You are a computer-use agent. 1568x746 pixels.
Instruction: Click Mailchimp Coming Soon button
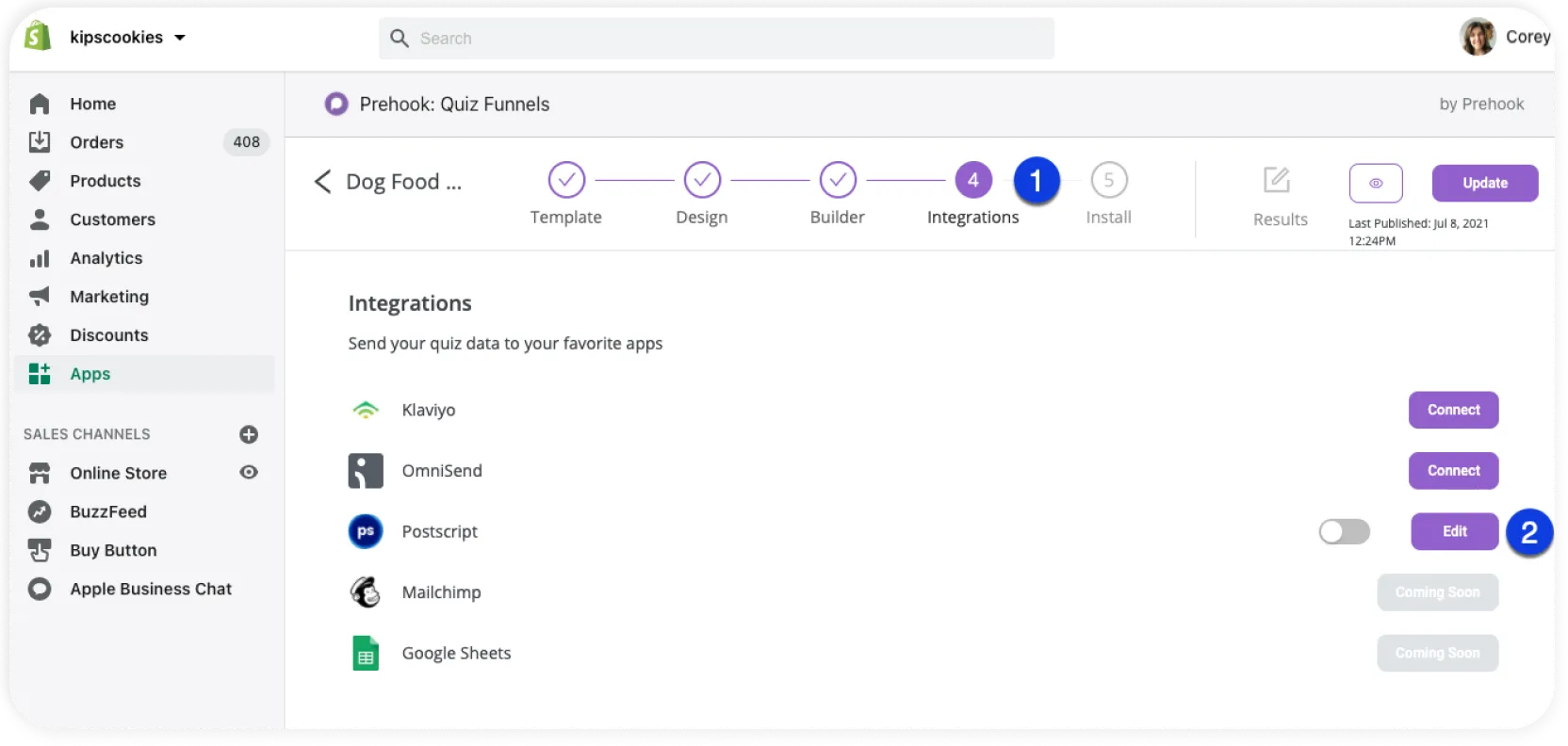tap(1437, 592)
